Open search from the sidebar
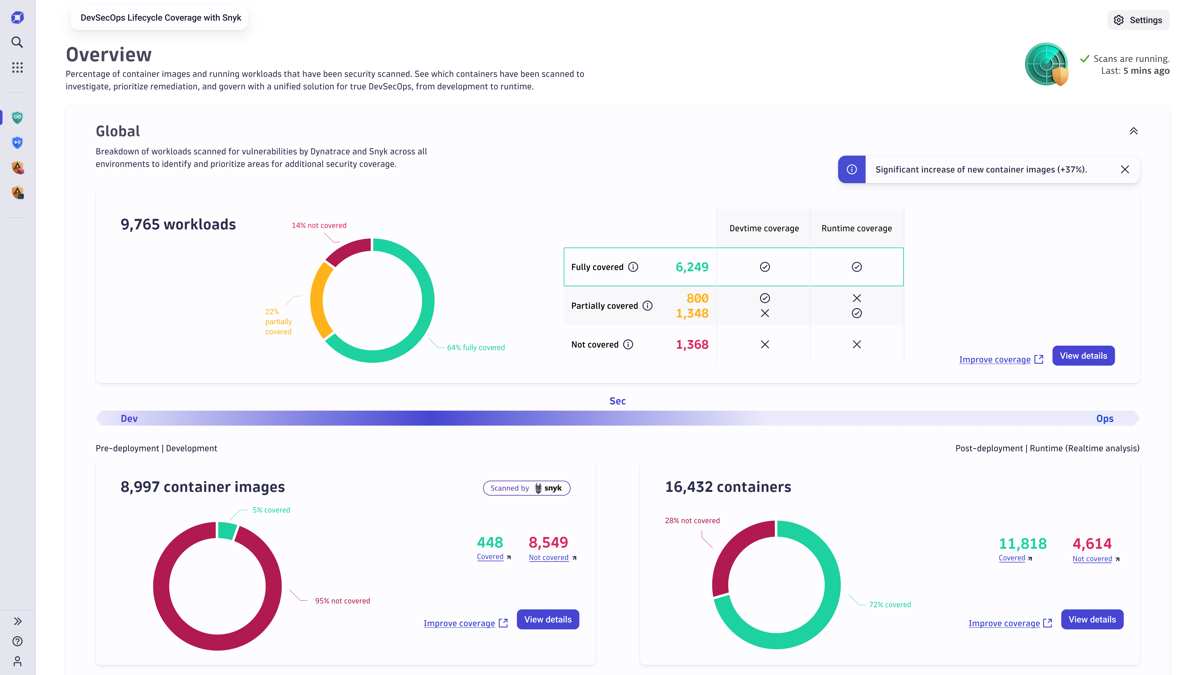This screenshot has width=1200, height=675. [x=17, y=42]
